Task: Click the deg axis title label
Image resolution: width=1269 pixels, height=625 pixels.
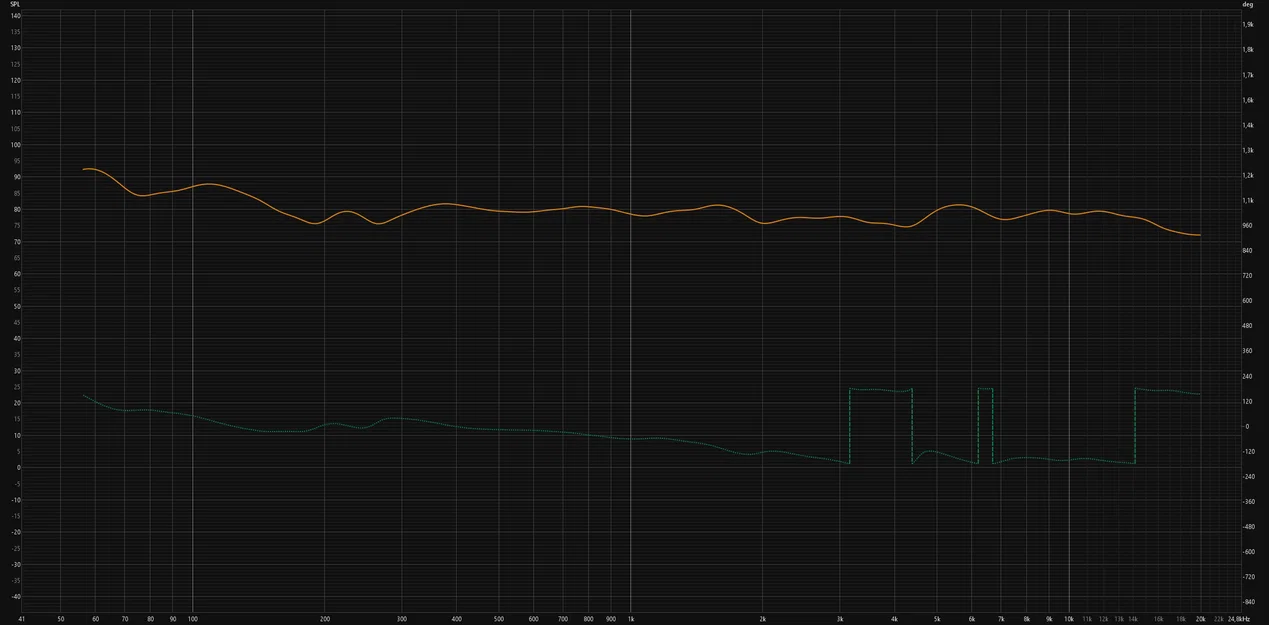Action: [x=1247, y=4]
